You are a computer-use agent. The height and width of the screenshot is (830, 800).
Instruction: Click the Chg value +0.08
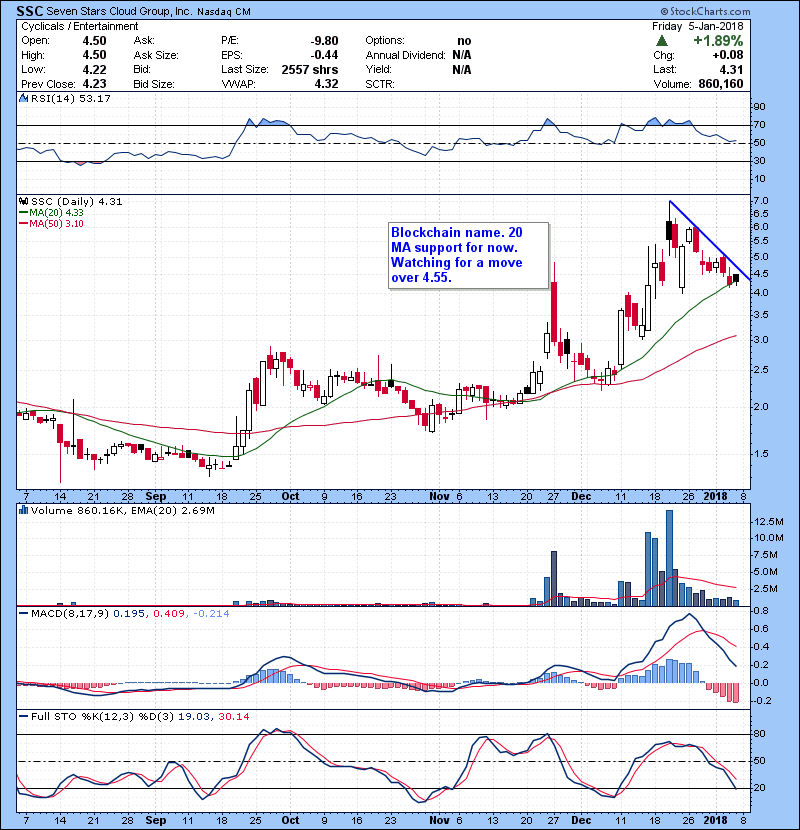pyautogui.click(x=727, y=55)
